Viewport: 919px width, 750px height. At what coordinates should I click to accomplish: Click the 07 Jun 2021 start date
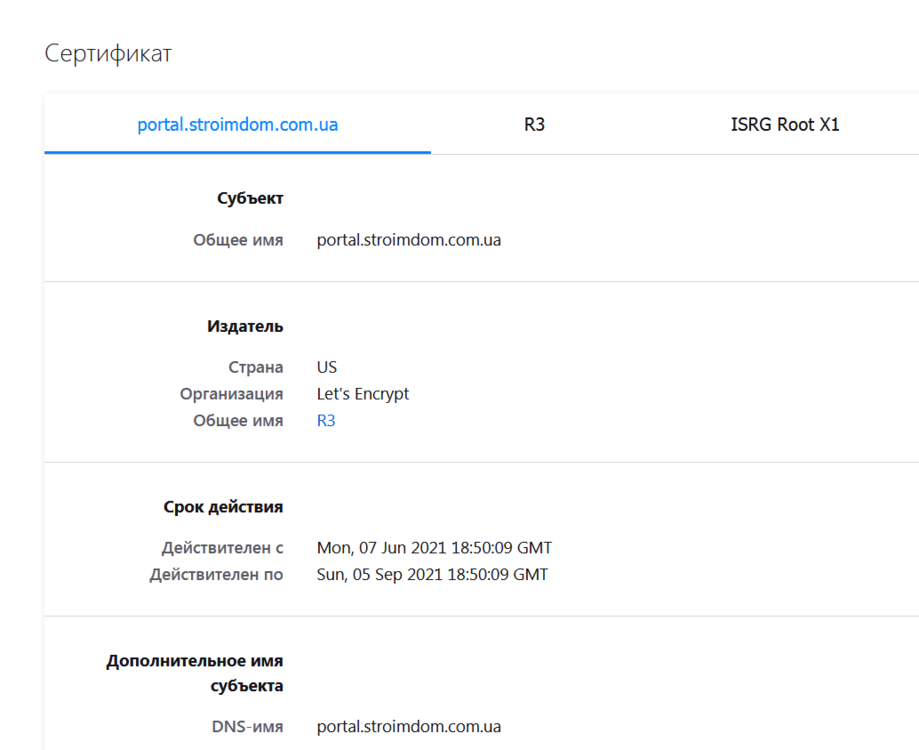434,548
